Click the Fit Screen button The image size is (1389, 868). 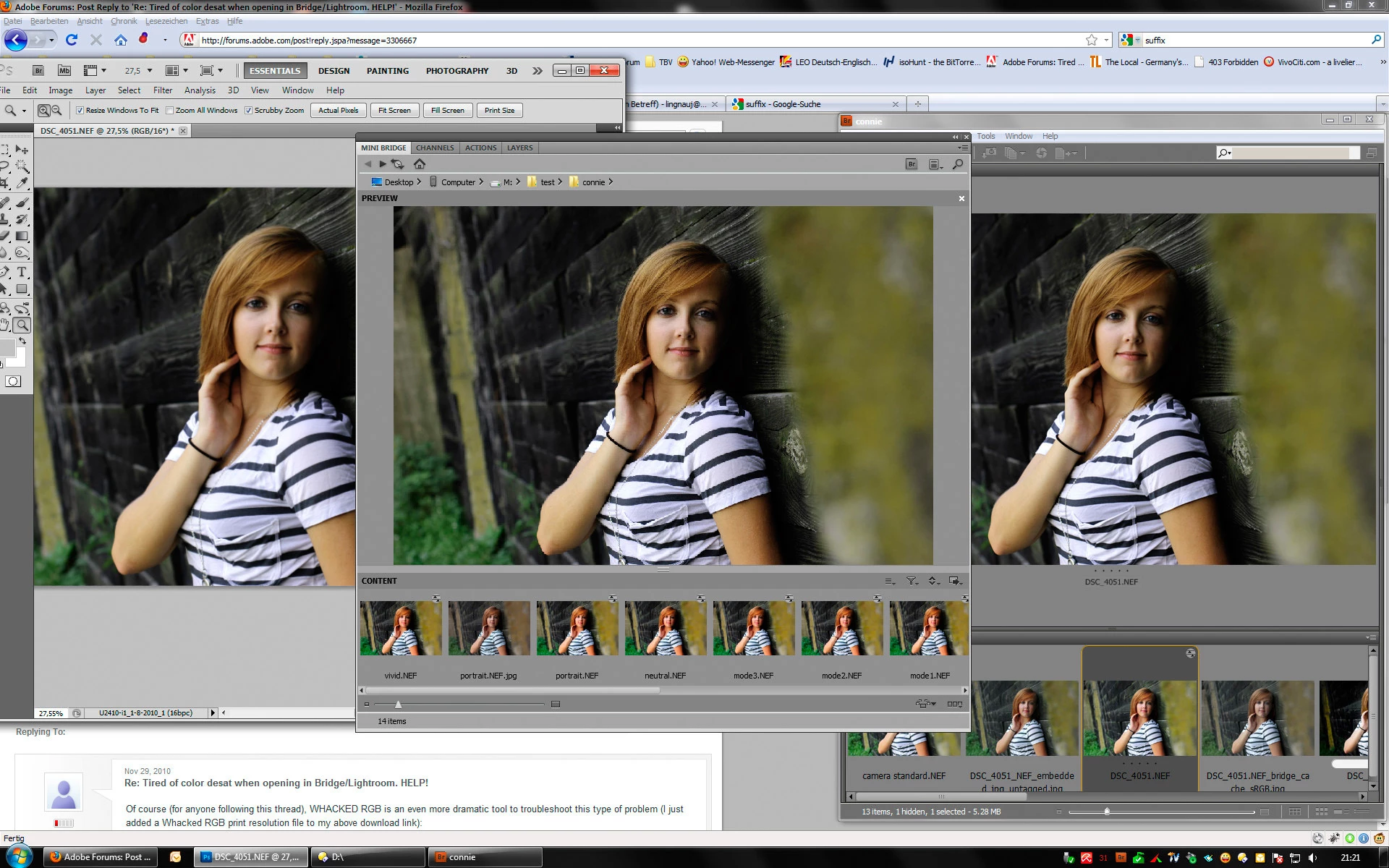click(x=394, y=111)
